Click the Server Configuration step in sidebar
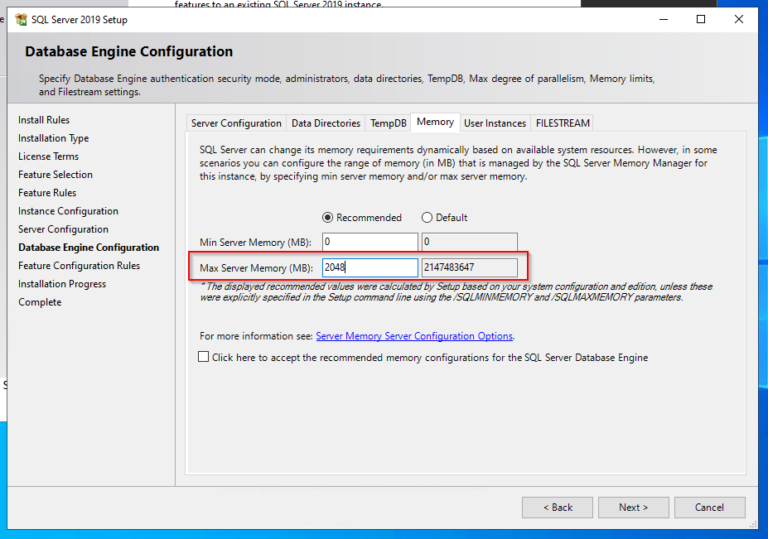Viewport: 768px width, 539px height. pos(63,229)
